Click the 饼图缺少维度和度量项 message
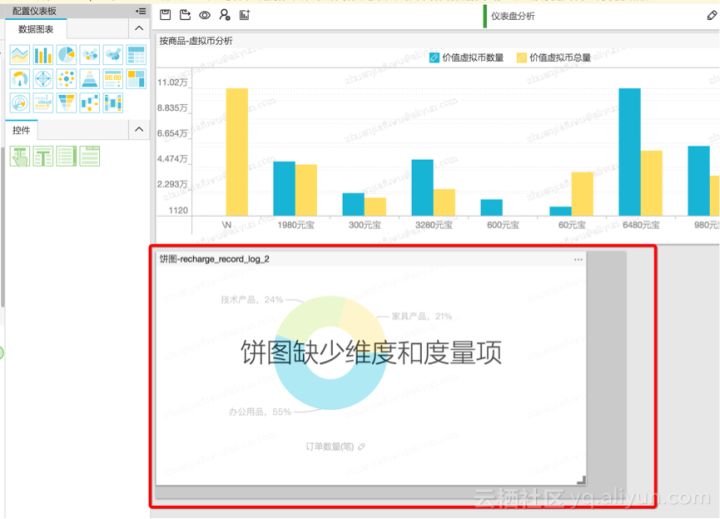Screen dimensions: 720x519 (x=371, y=352)
